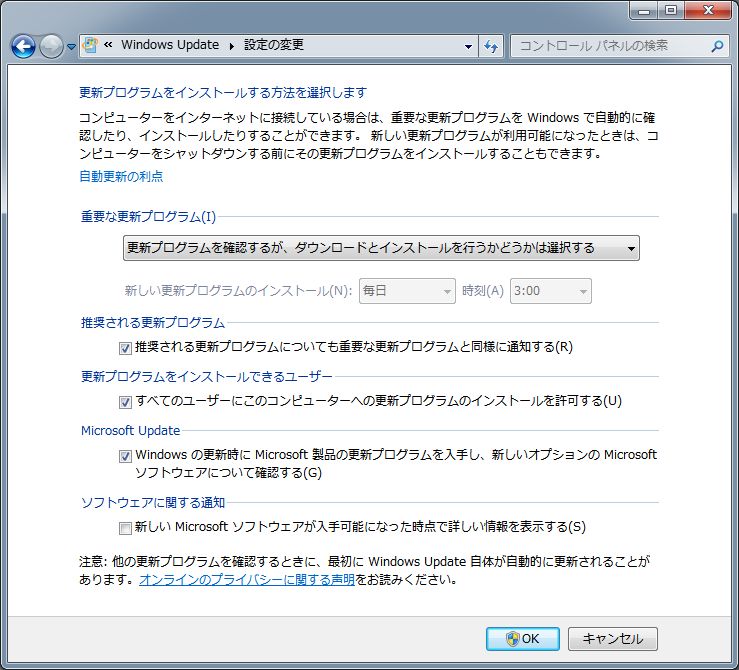Click the blue Back navigation arrow
This screenshot has height=670, width=739.
tap(23, 46)
